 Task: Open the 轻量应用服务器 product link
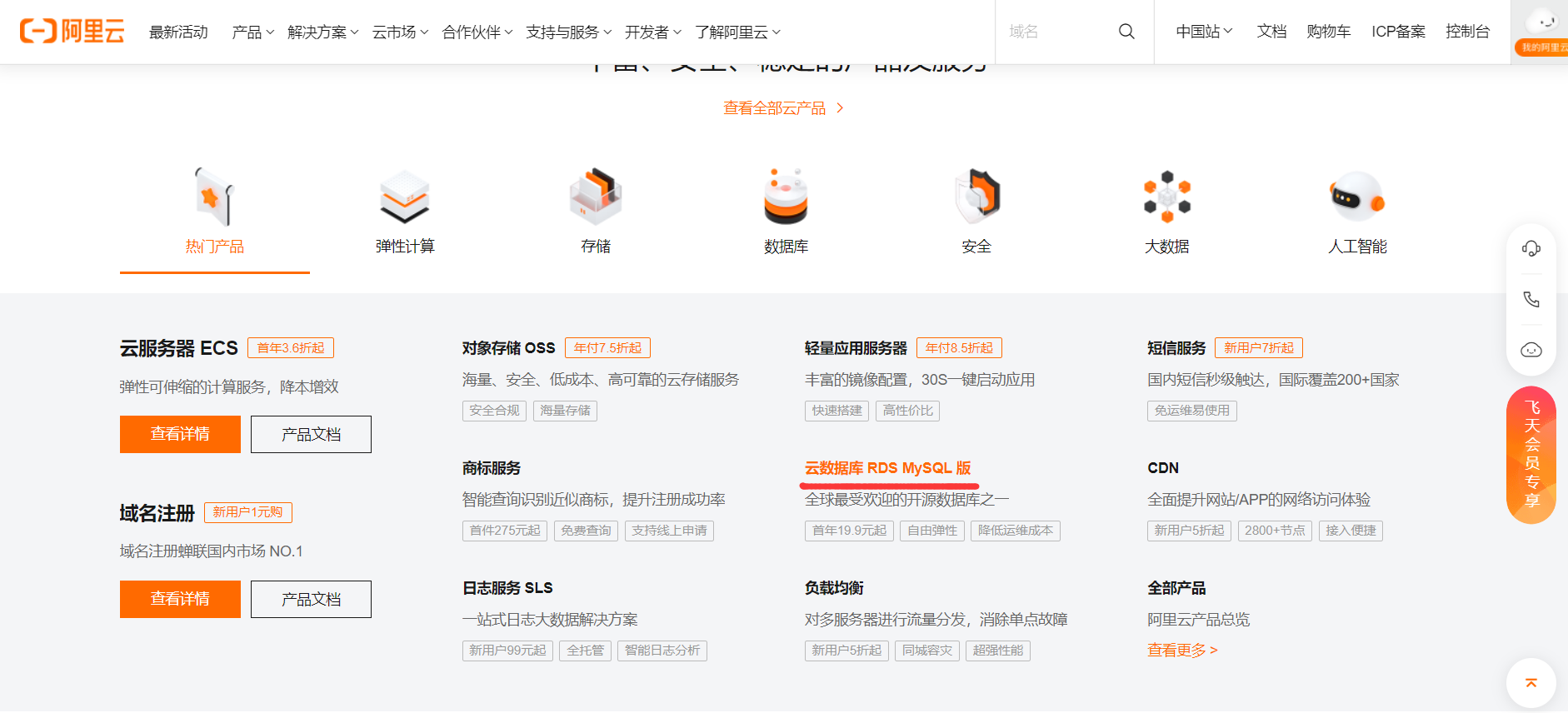click(x=856, y=348)
